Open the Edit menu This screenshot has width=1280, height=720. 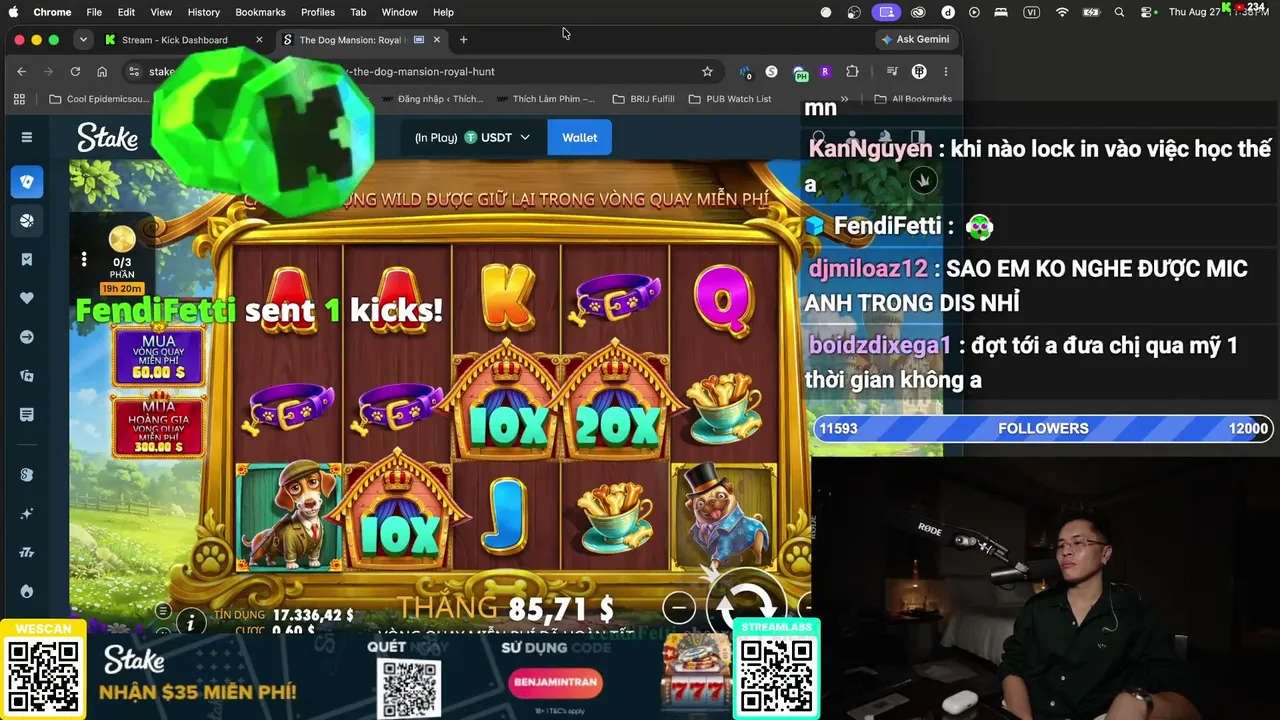click(126, 12)
